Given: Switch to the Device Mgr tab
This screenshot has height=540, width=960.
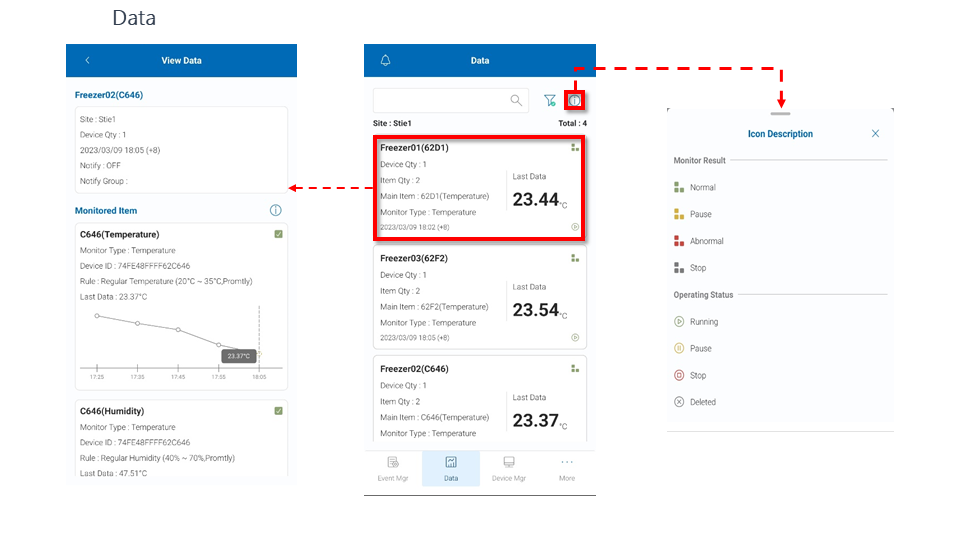Looking at the screenshot, I should [509, 468].
